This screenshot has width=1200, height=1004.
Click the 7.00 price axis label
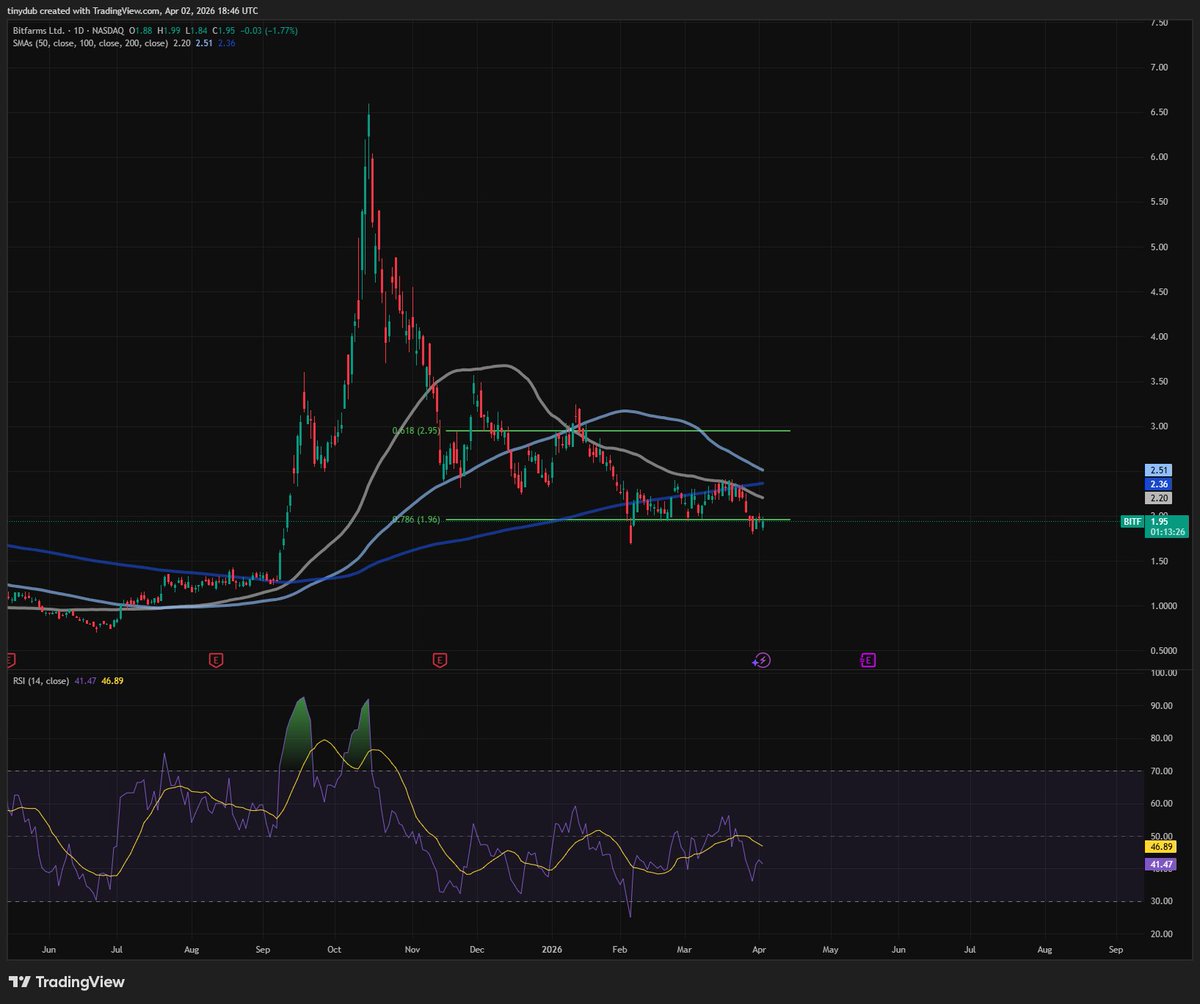[1160, 67]
